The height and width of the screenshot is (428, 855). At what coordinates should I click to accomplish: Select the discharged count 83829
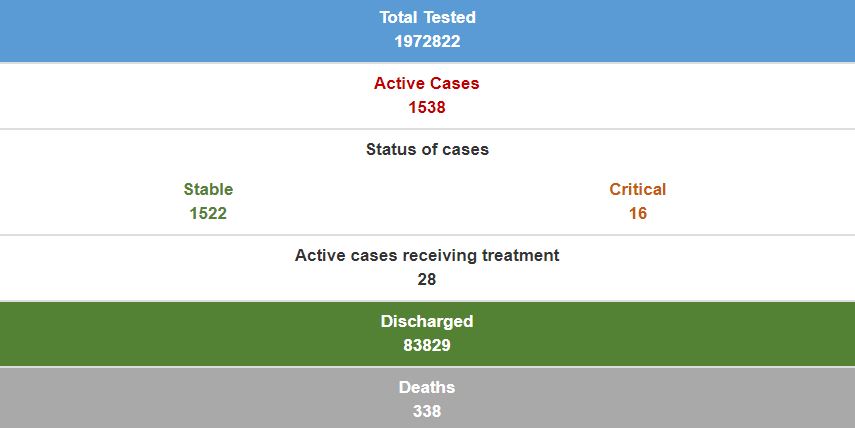pos(427,345)
